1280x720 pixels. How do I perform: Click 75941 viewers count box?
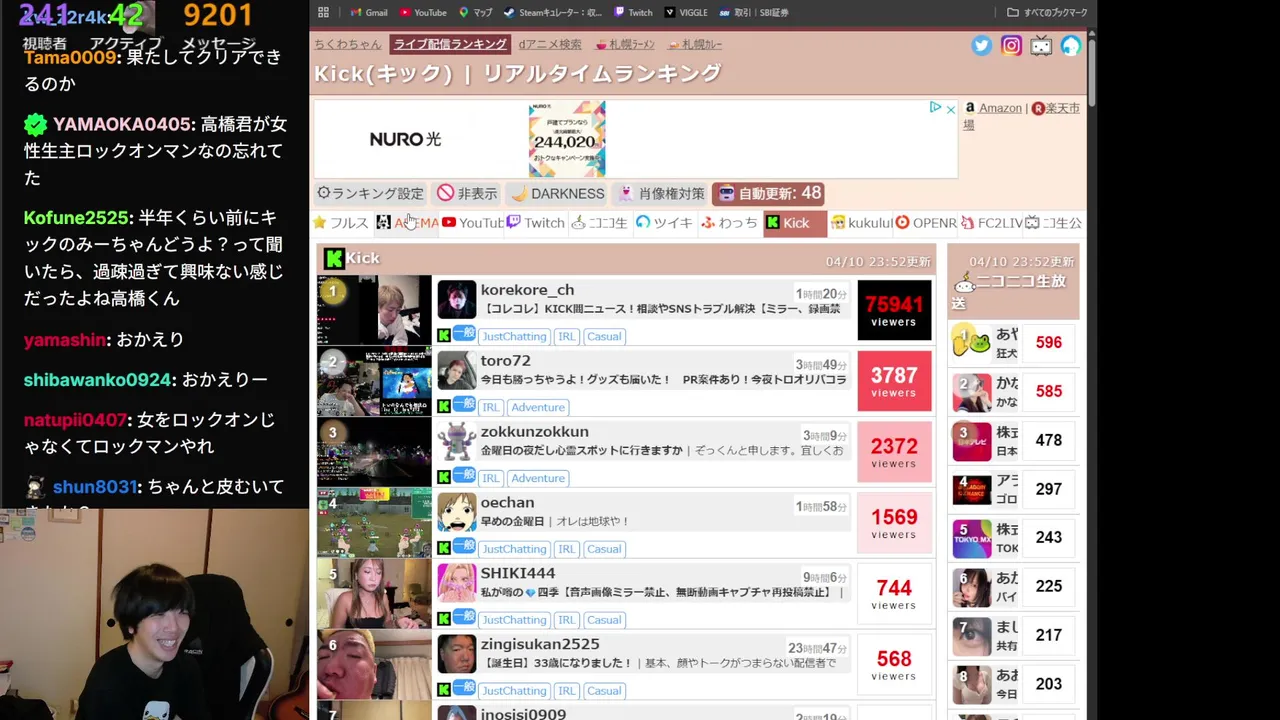(894, 310)
